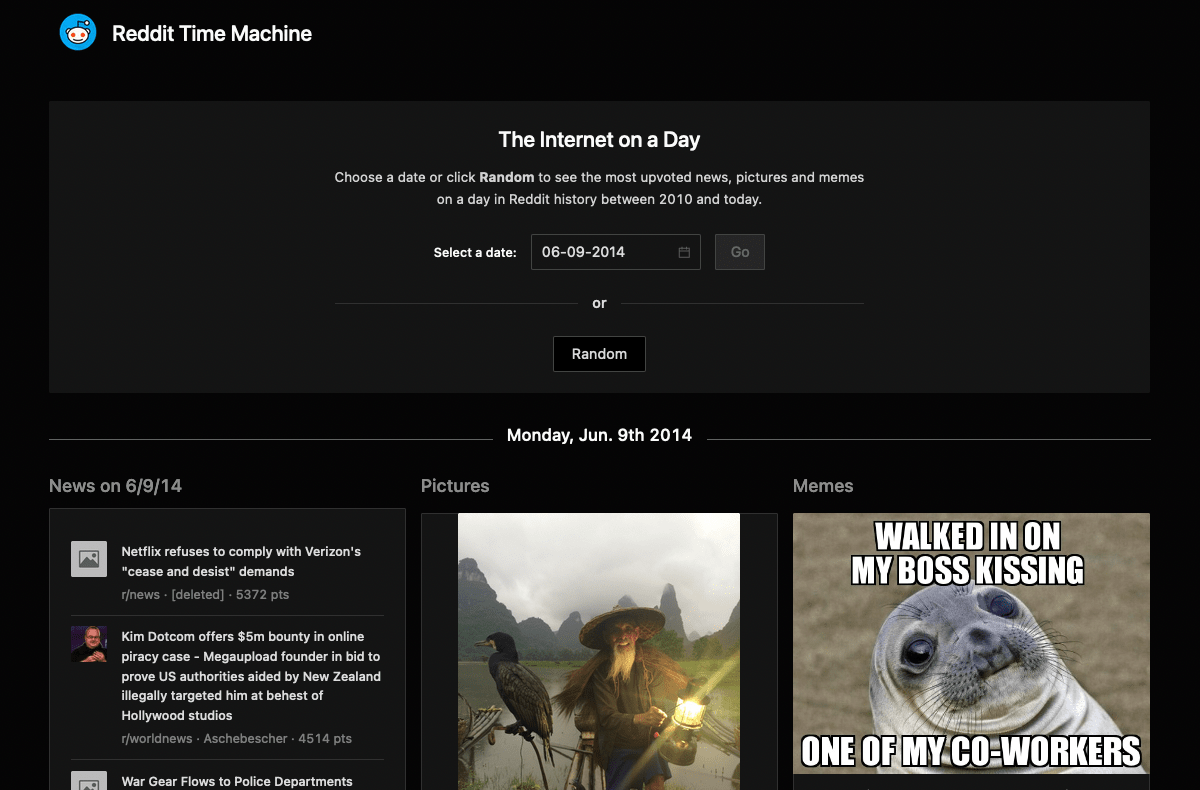Click the 'Monday, Jun. 9th 2014' date banner
The height and width of the screenshot is (790, 1200).
[599, 434]
